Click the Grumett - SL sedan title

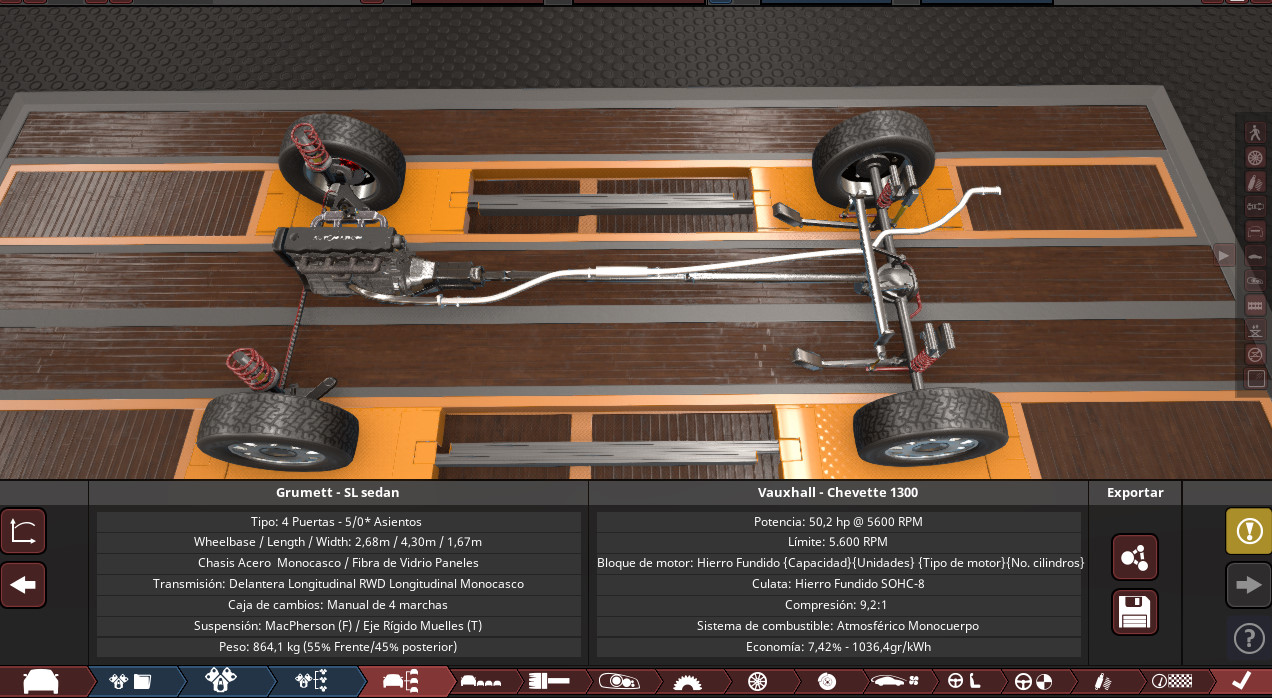(x=338, y=492)
